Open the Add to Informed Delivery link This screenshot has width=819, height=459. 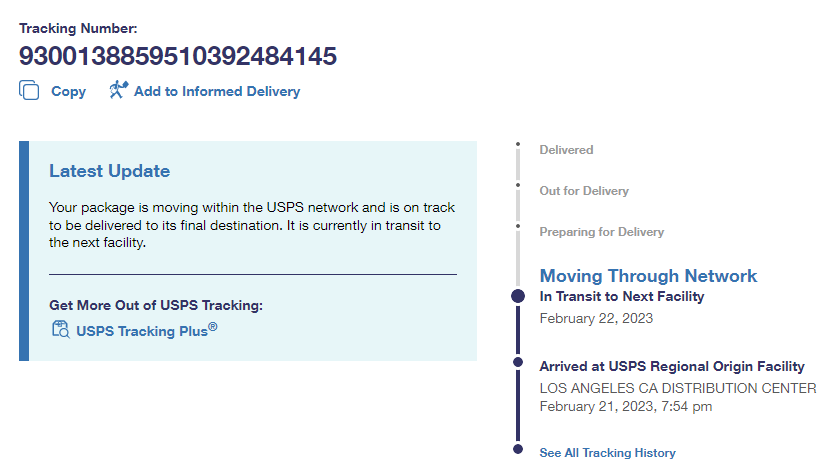(216, 91)
